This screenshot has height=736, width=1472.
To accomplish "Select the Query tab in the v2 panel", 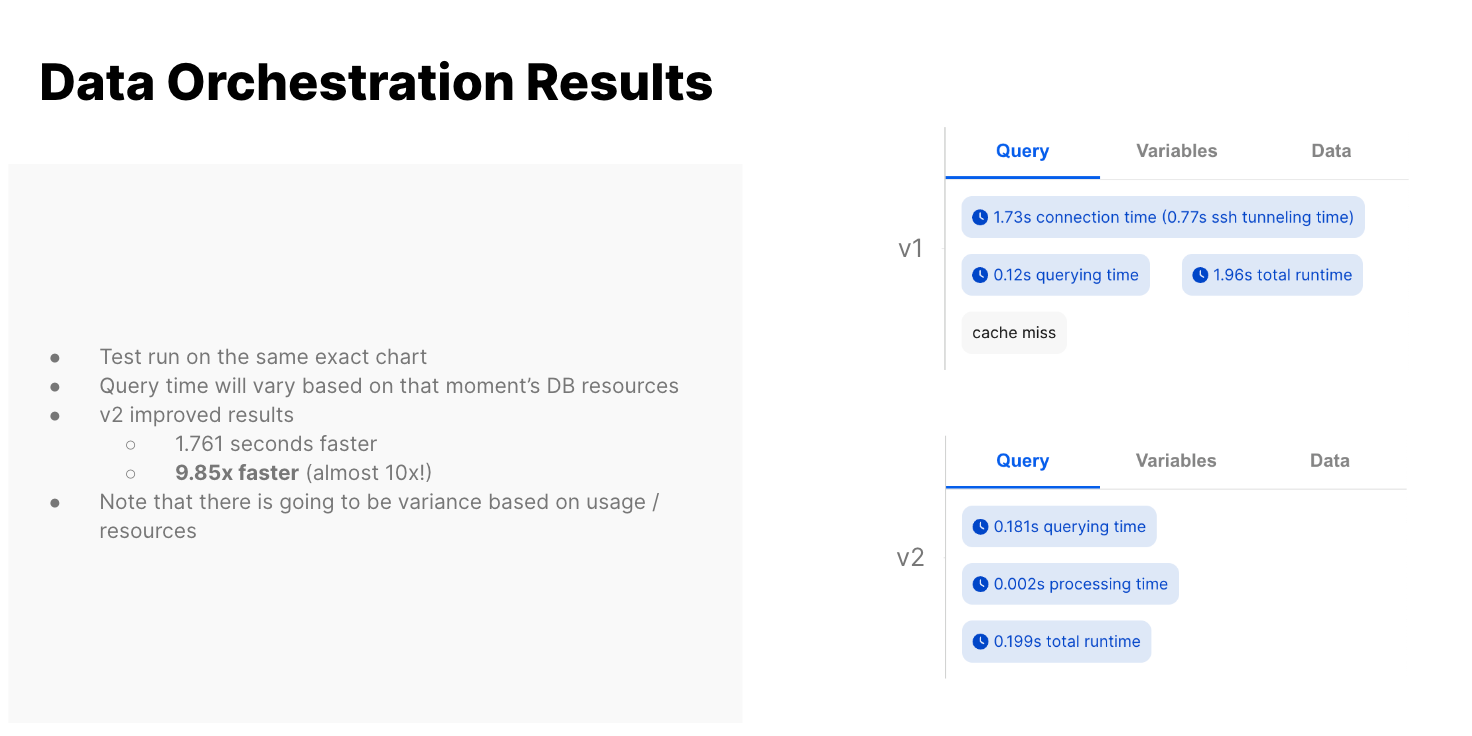I will (x=1022, y=460).
